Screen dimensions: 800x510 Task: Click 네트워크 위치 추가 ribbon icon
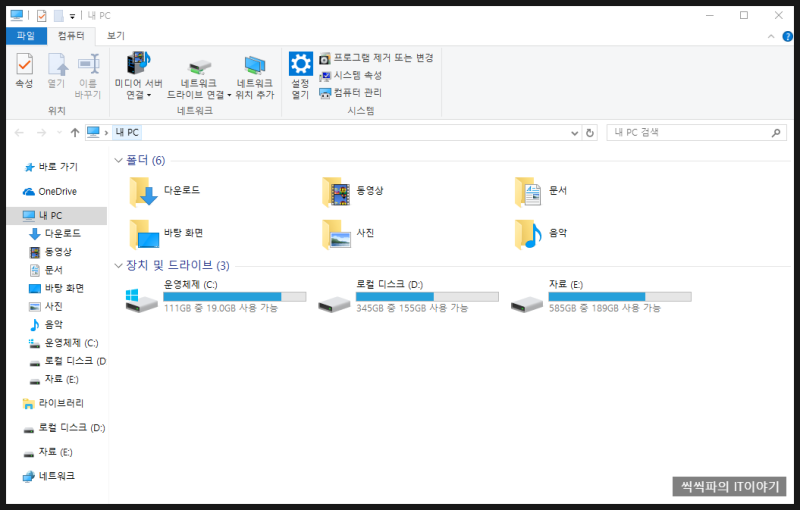click(255, 77)
